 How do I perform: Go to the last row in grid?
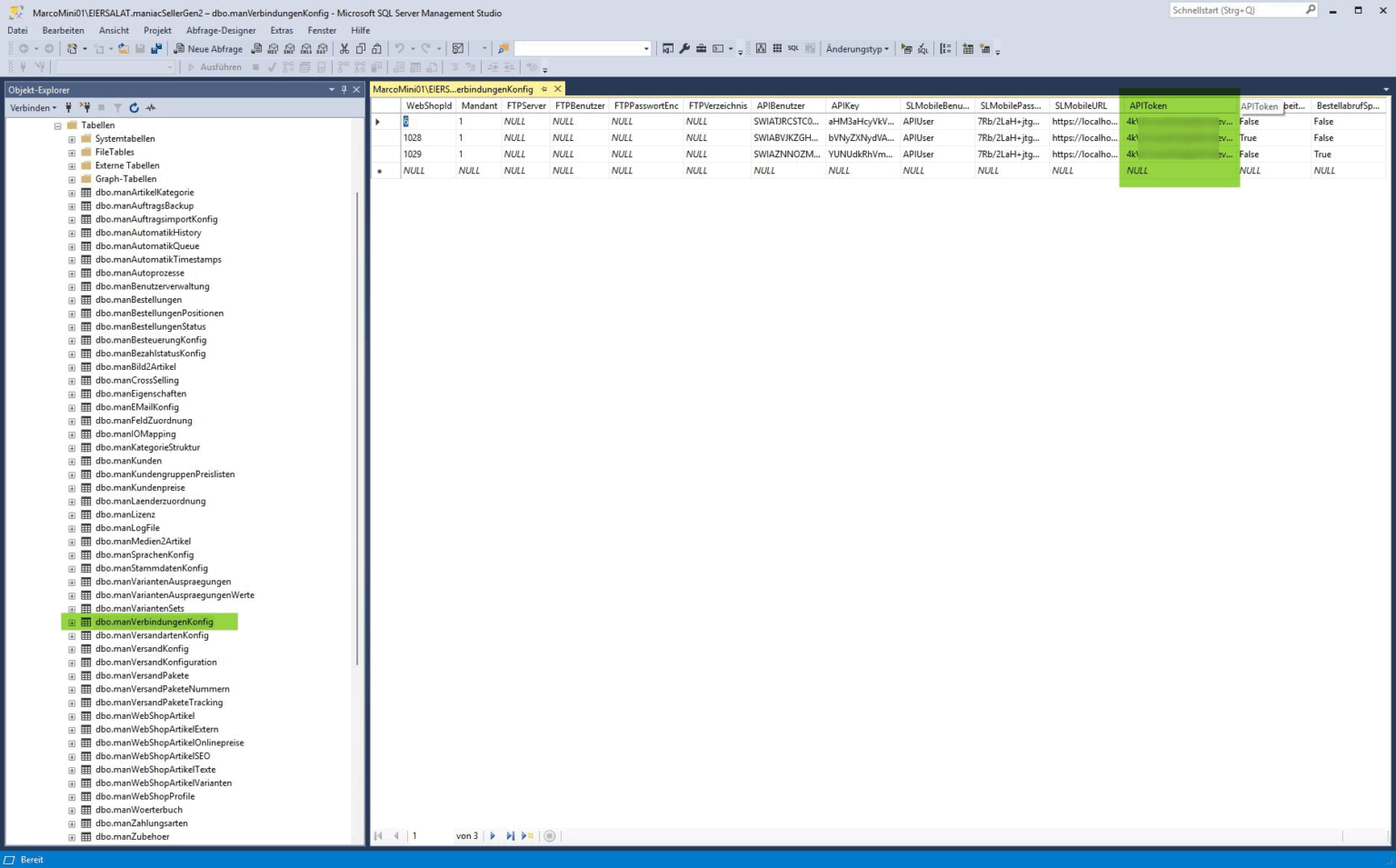click(x=510, y=836)
